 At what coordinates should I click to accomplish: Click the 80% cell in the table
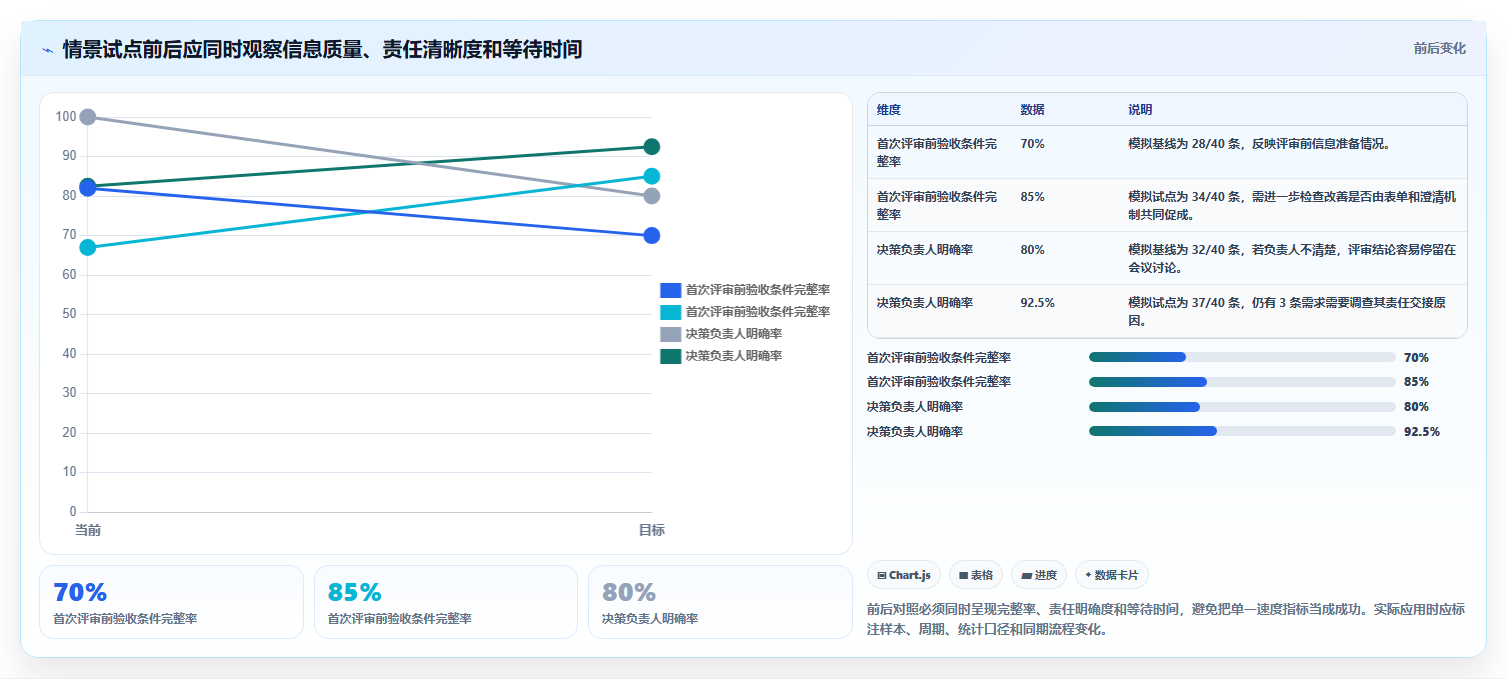pos(1032,250)
